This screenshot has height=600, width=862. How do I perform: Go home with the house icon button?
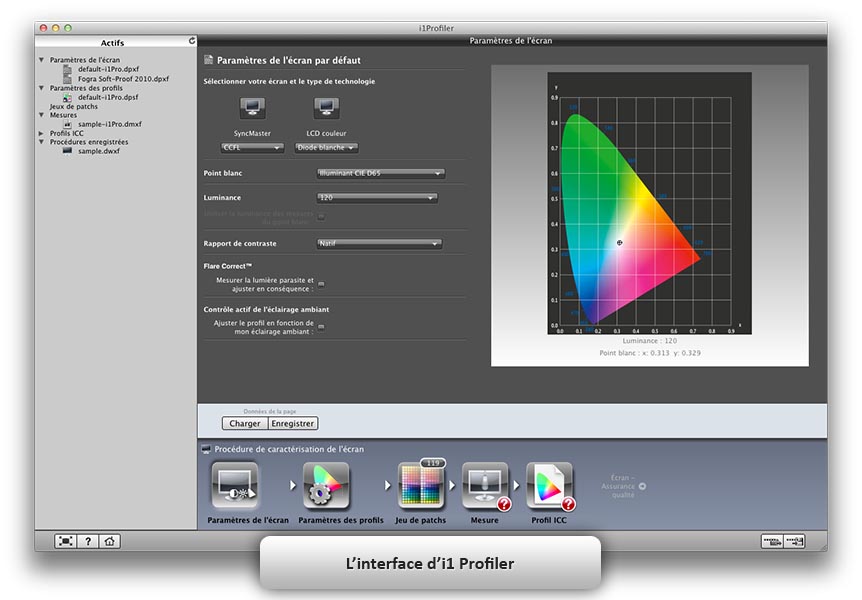109,541
